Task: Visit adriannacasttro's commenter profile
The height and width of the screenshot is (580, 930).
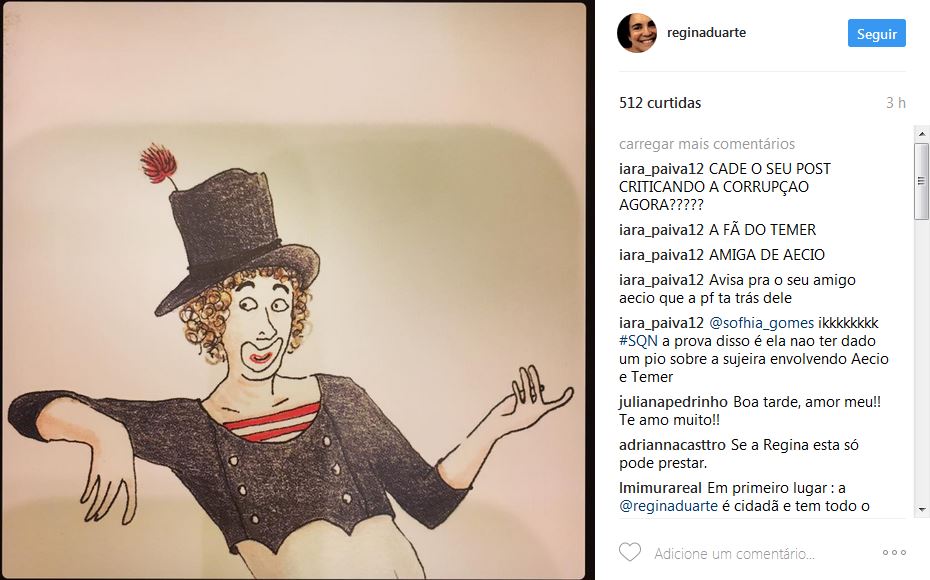Action: point(672,445)
